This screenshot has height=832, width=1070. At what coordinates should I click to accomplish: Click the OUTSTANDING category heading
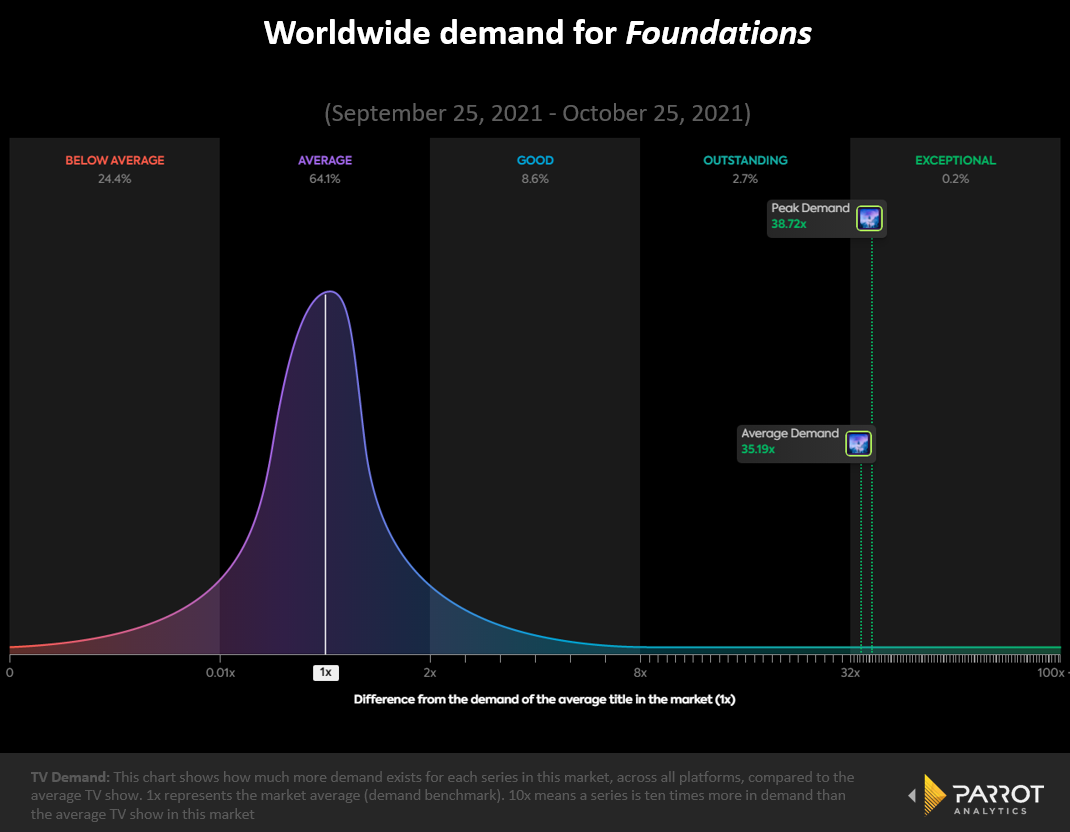pos(745,160)
